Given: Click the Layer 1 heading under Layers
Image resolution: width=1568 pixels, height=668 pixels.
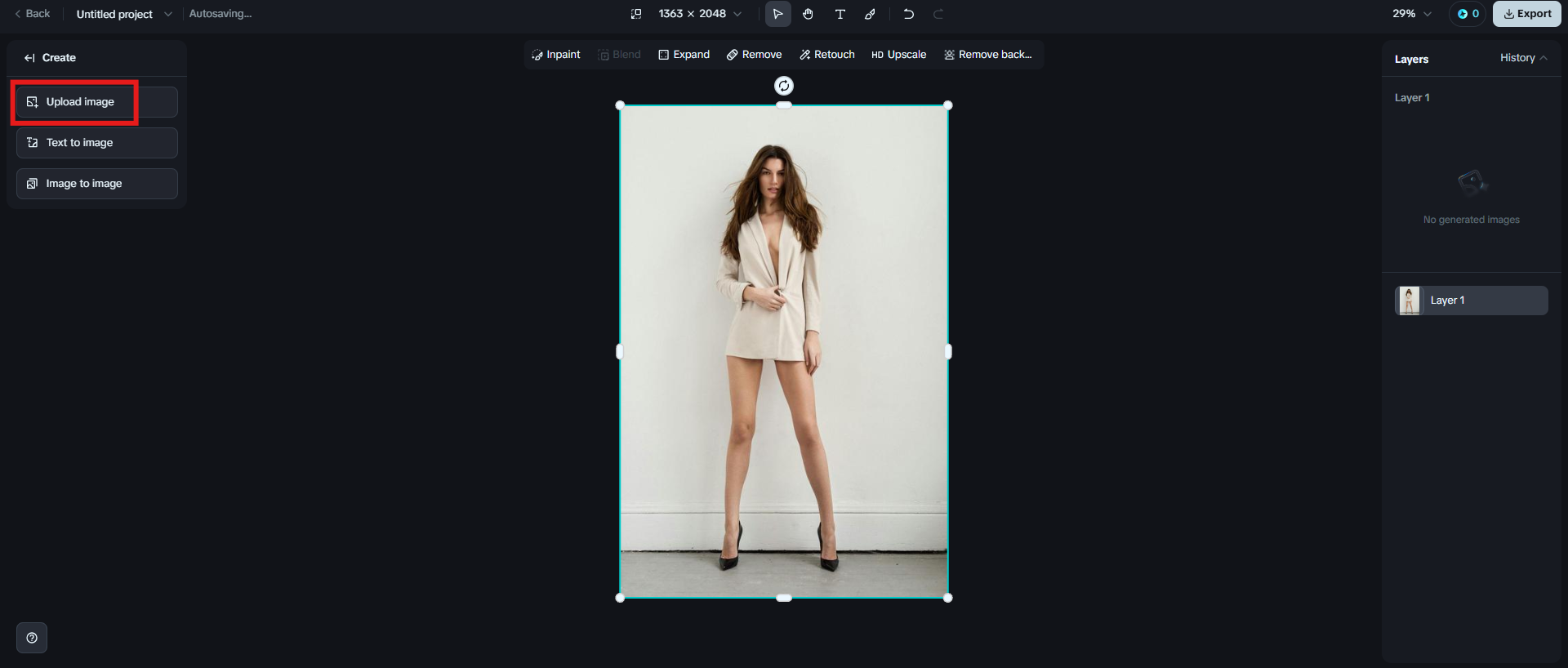Looking at the screenshot, I should point(1412,98).
